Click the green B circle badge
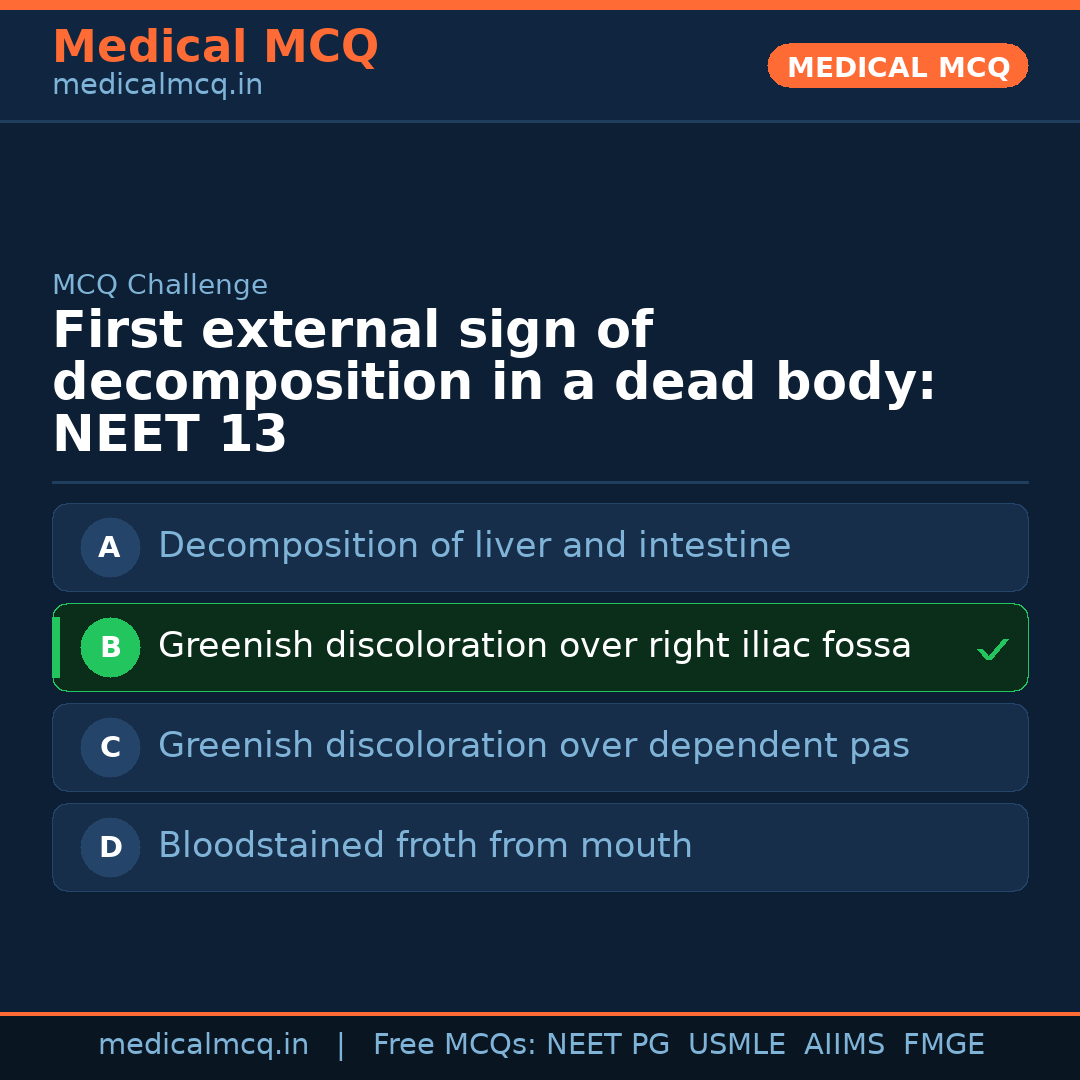Screen dimensions: 1080x1080 [110, 647]
